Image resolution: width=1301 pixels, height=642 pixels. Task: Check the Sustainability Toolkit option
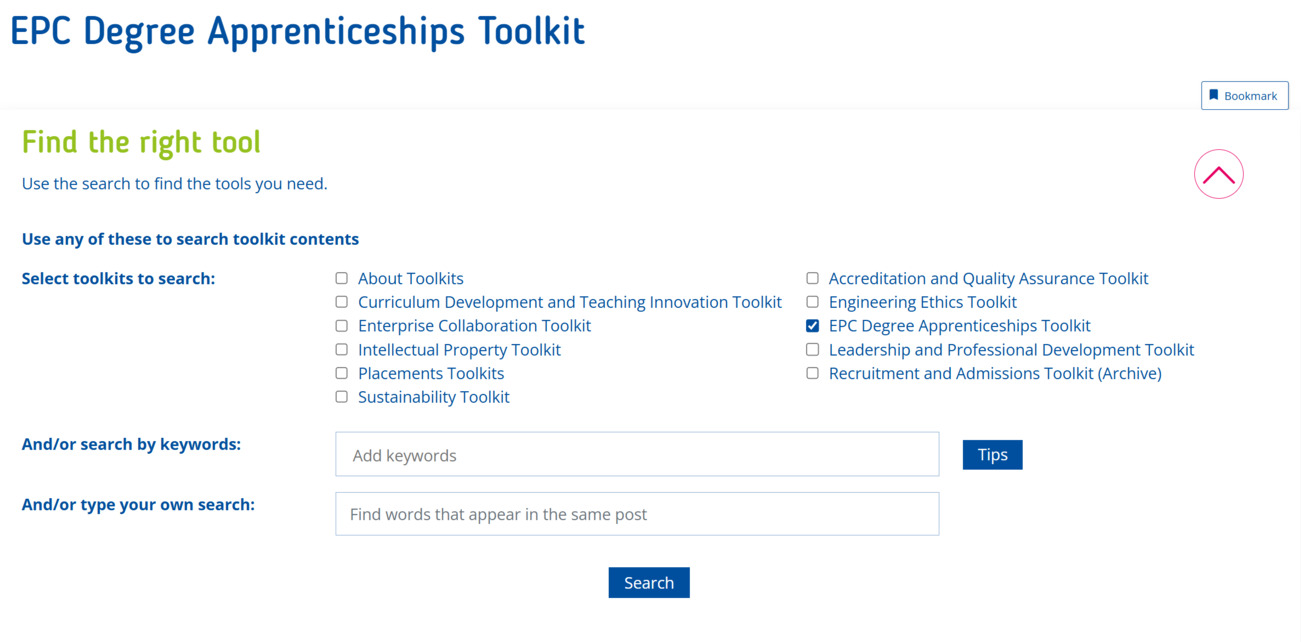coord(341,396)
